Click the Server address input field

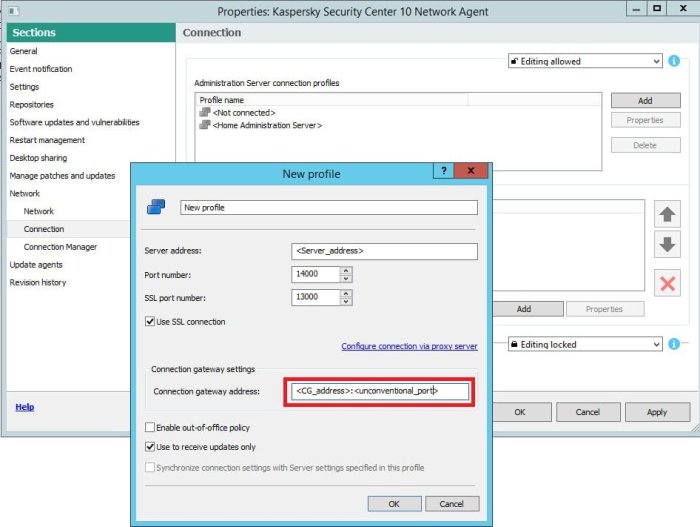pos(384,251)
